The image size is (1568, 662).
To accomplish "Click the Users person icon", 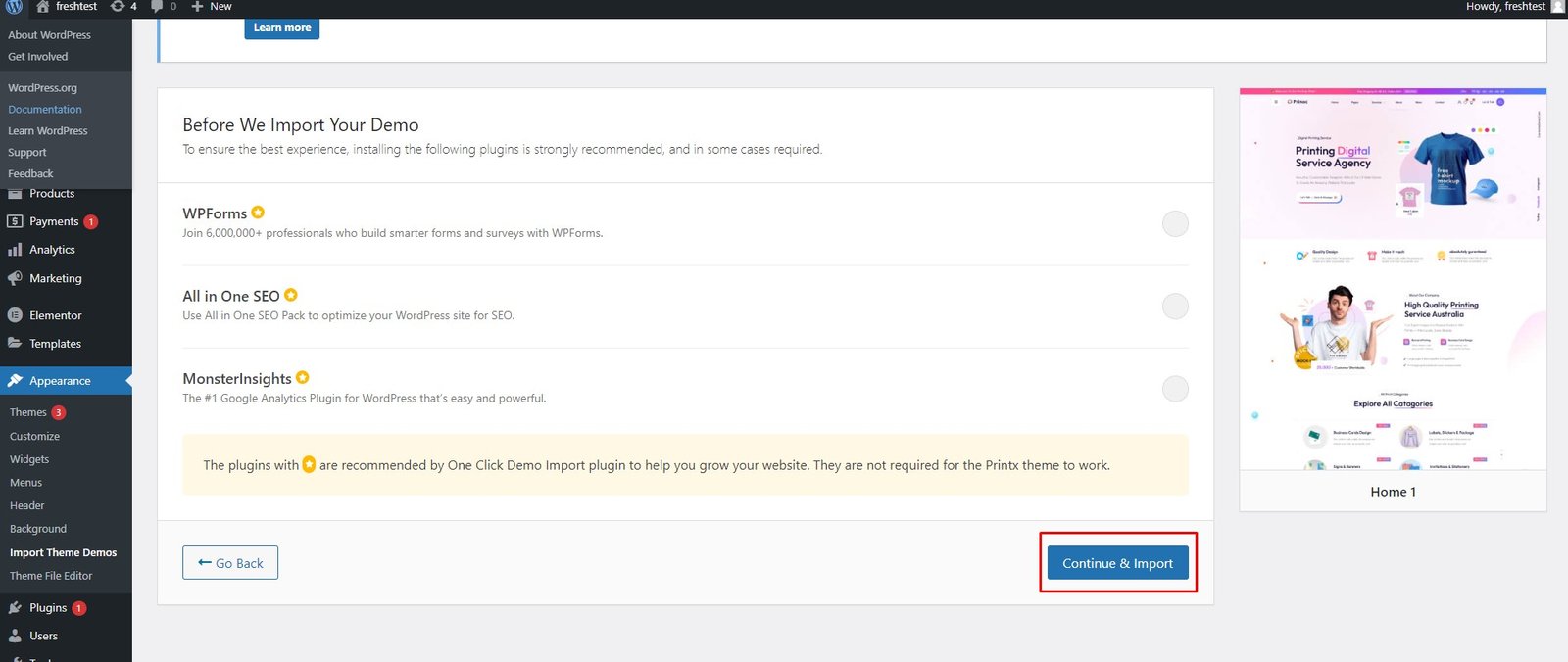I will (x=15, y=636).
